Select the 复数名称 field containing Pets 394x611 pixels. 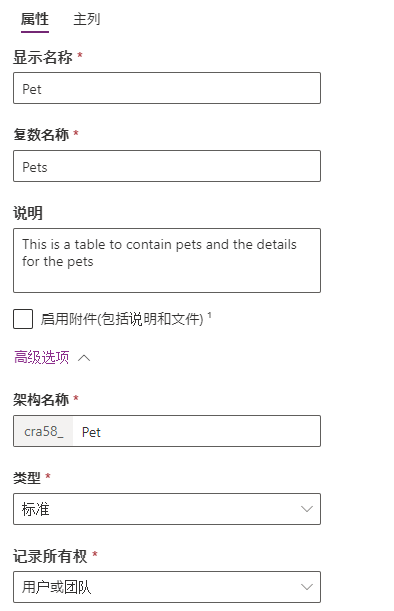pos(167,166)
